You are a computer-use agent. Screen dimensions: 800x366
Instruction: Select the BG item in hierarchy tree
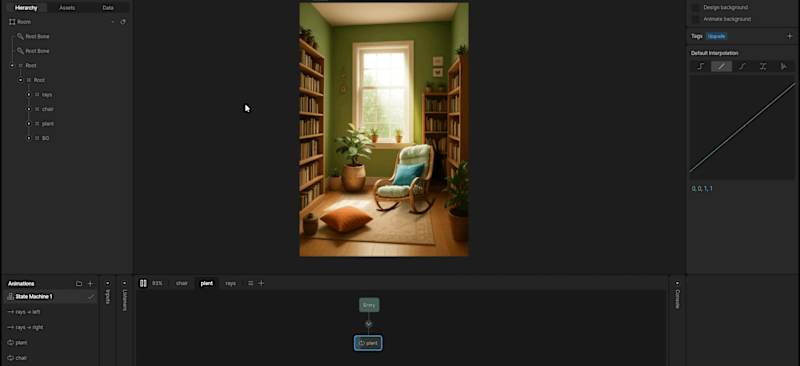pos(45,138)
